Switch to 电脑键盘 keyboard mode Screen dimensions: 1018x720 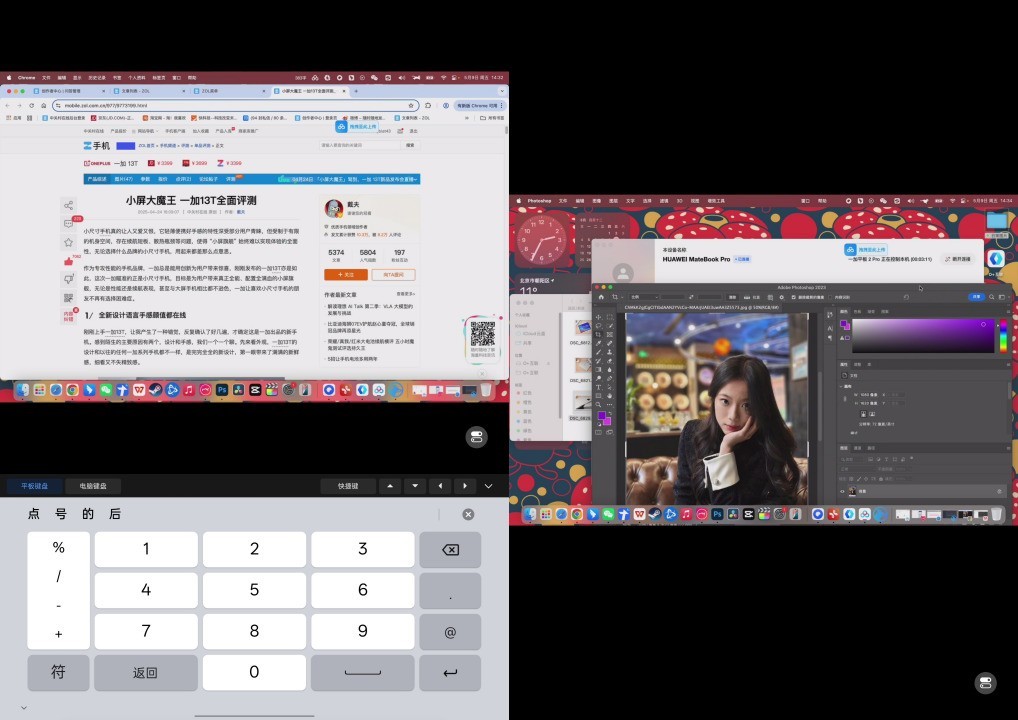93,486
